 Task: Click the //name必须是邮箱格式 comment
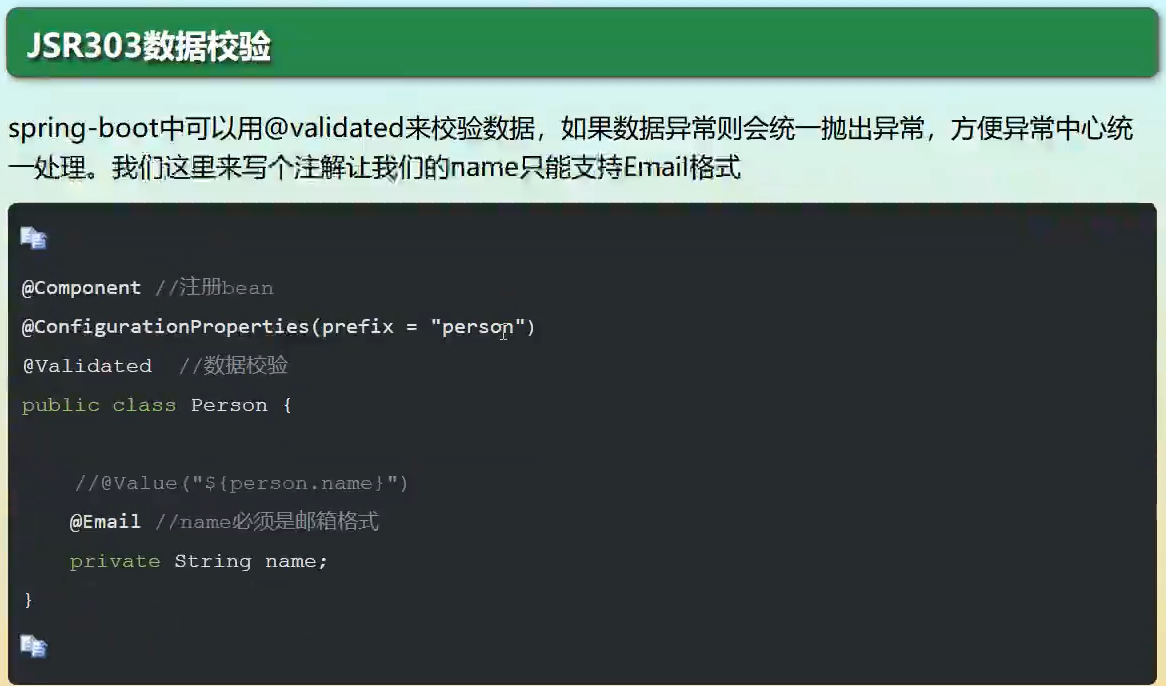(267, 522)
